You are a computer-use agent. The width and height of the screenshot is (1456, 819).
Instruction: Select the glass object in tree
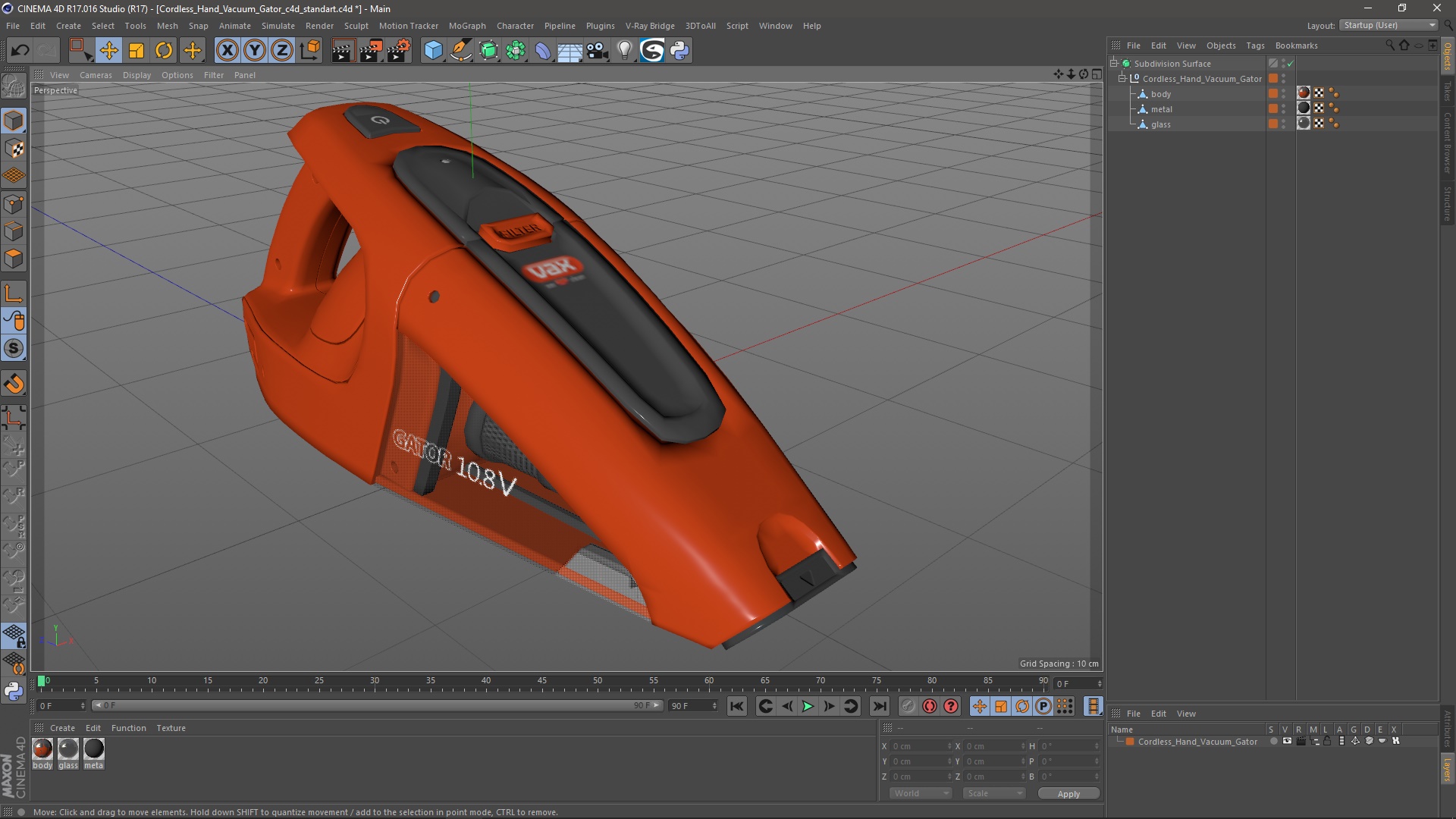(x=1160, y=124)
